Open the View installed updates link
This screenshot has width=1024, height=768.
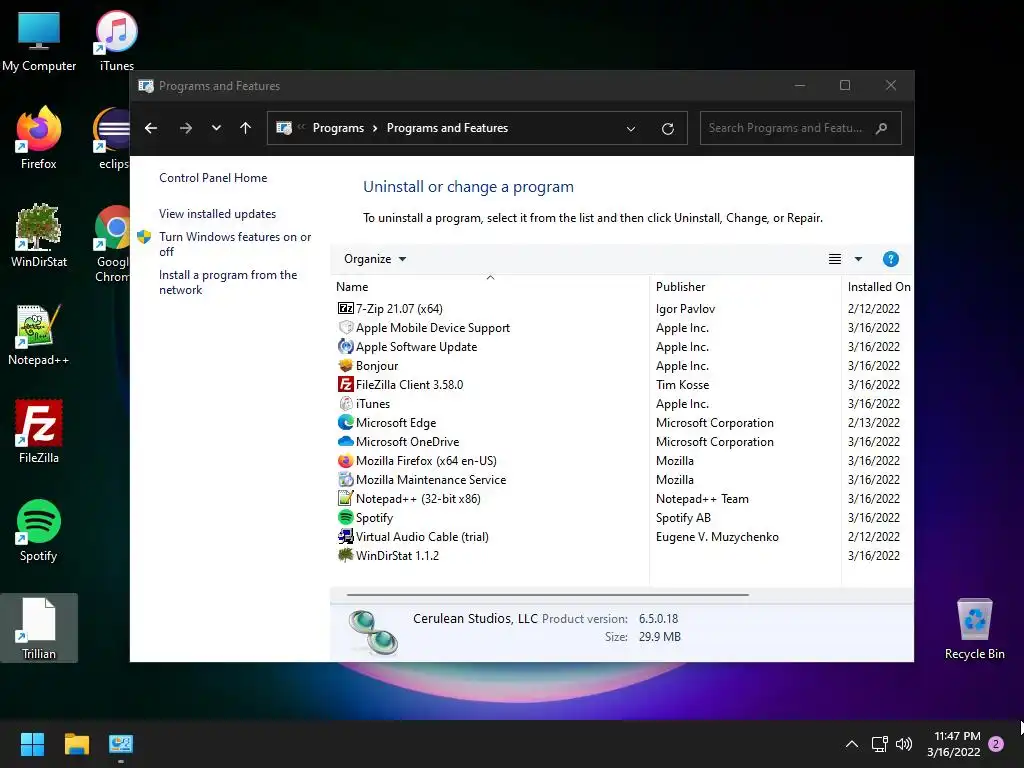click(x=217, y=214)
